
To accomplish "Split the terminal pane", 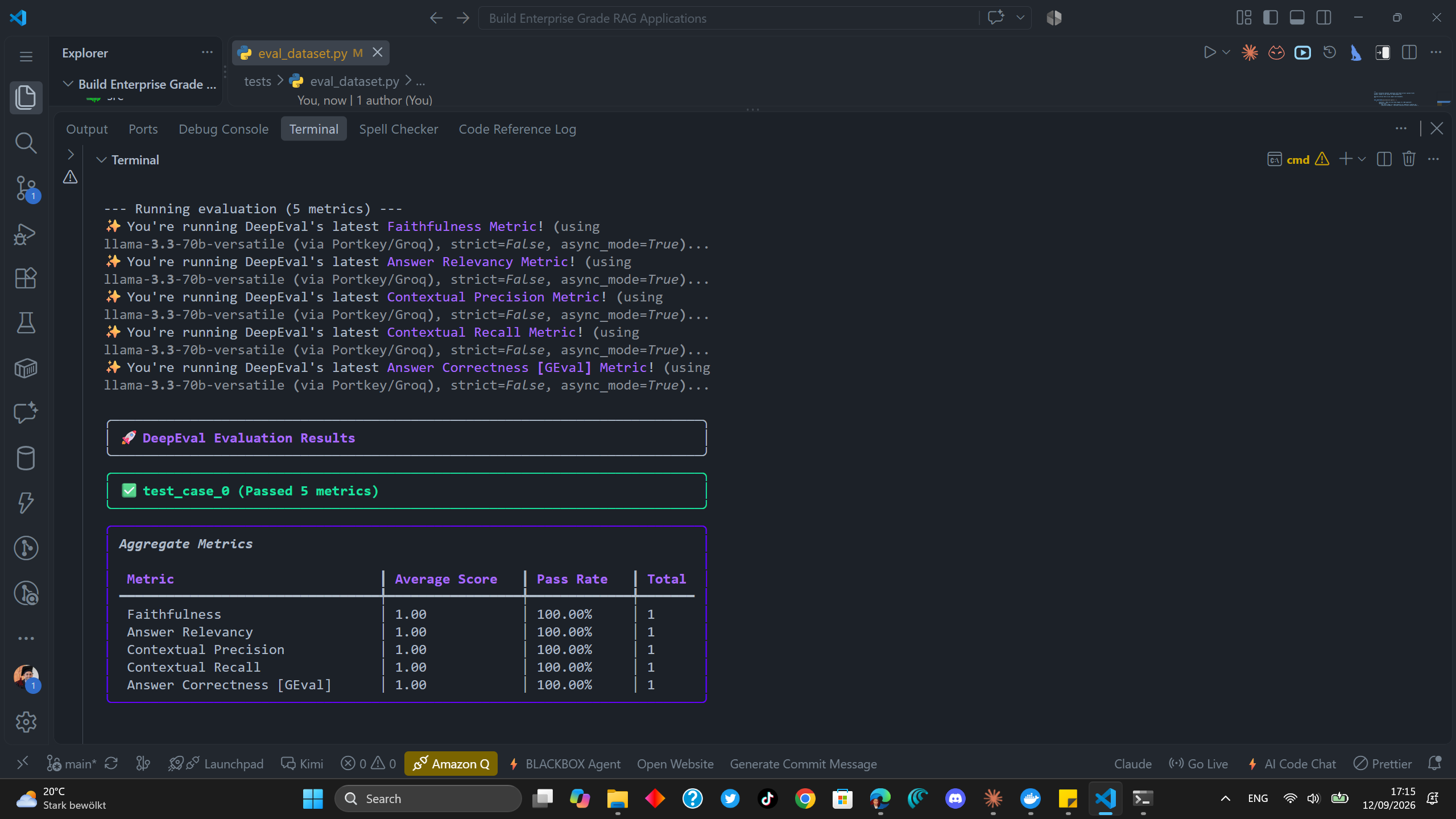I will point(1384,159).
